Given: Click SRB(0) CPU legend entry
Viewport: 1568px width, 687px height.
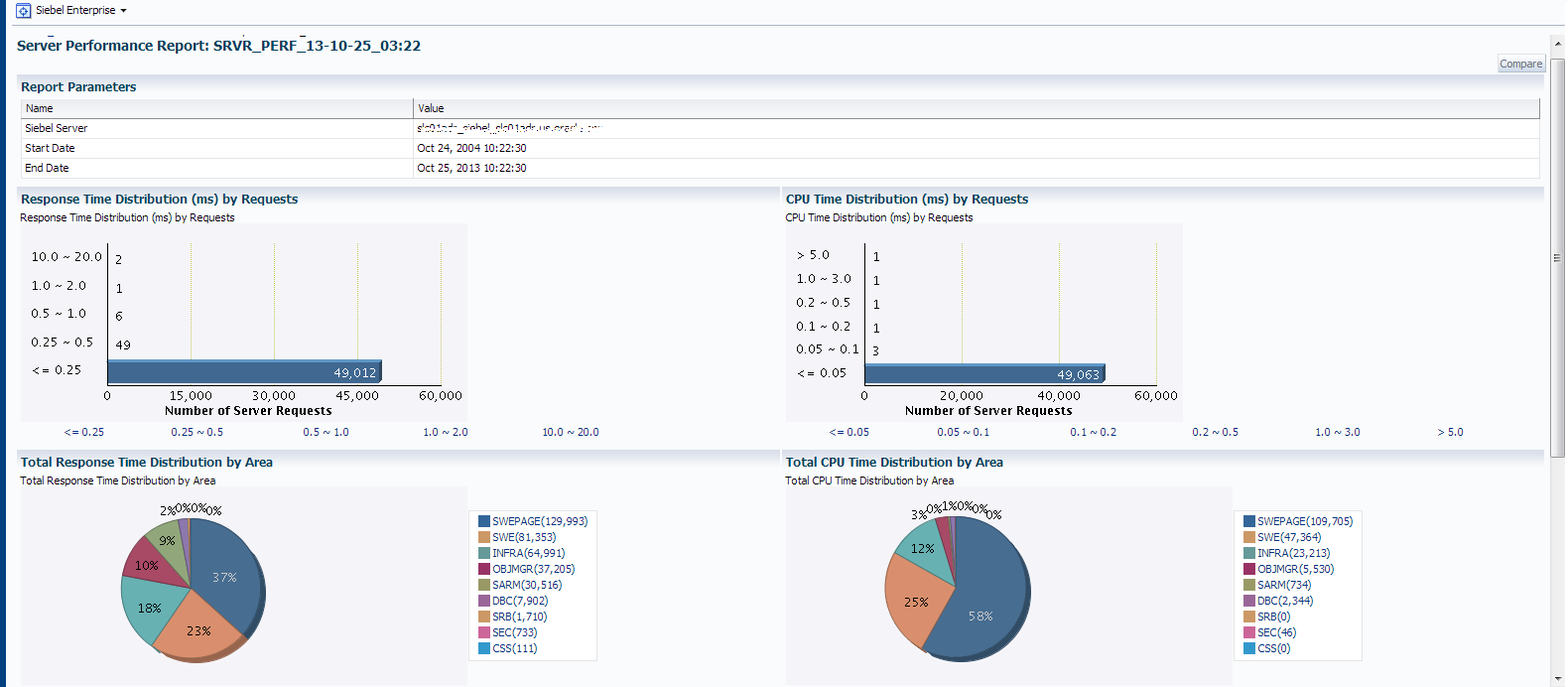Looking at the screenshot, I should 1273,617.
